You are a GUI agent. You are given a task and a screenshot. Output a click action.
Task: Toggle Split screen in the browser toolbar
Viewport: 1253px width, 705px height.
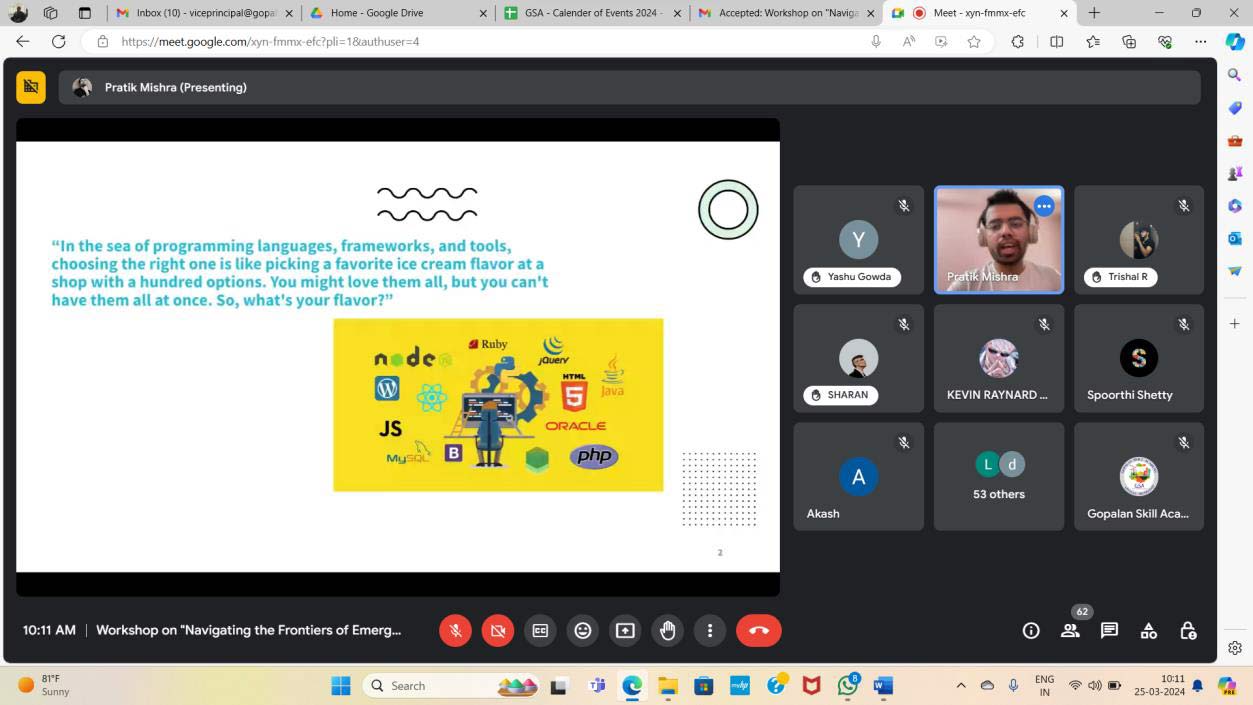pyautogui.click(x=1057, y=42)
